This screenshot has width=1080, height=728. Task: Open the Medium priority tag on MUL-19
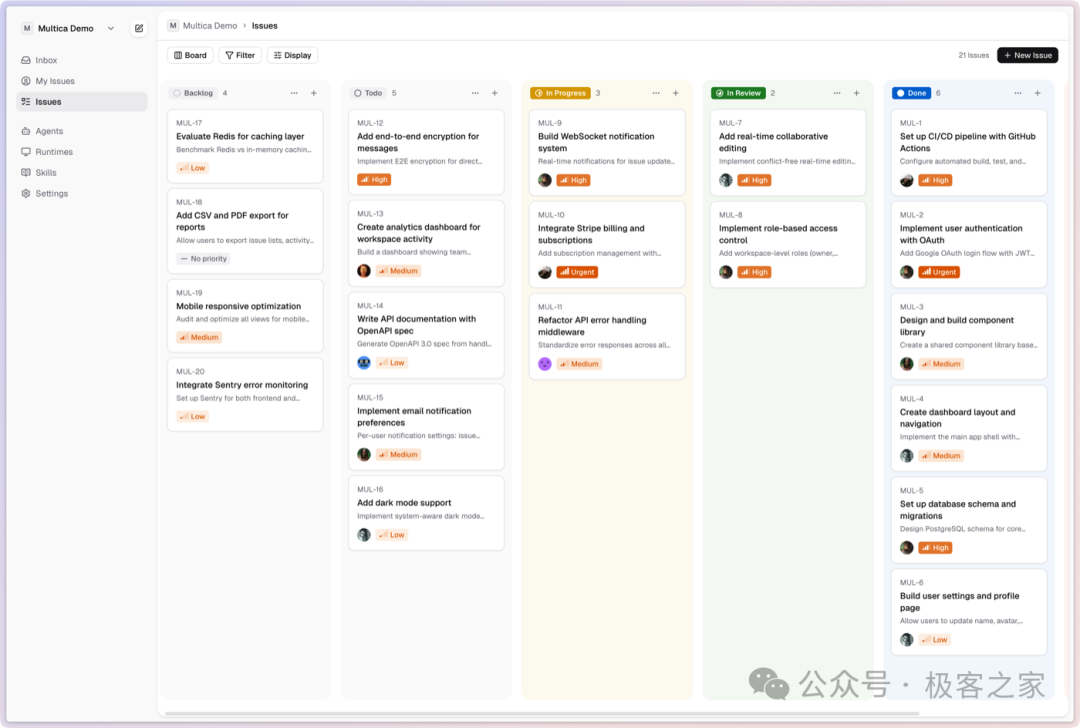click(199, 337)
